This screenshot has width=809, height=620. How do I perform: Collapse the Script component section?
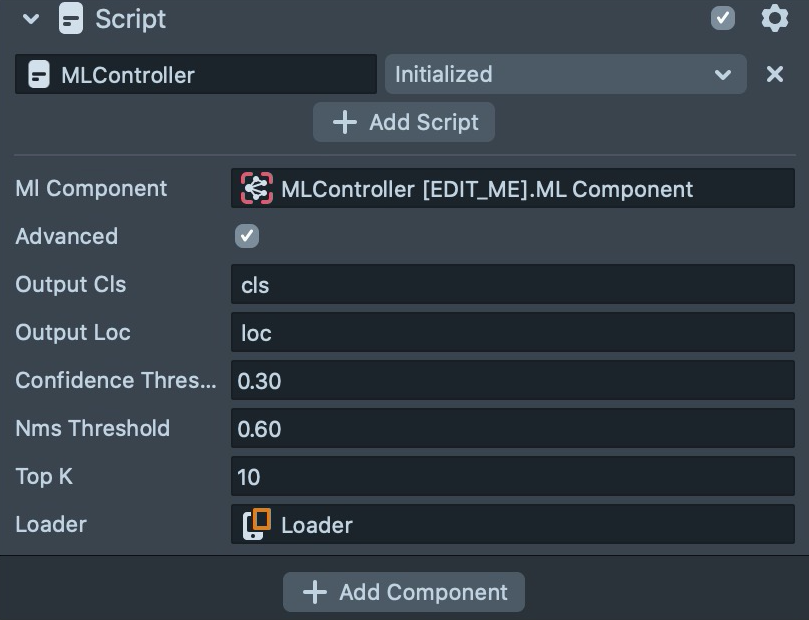[31, 19]
